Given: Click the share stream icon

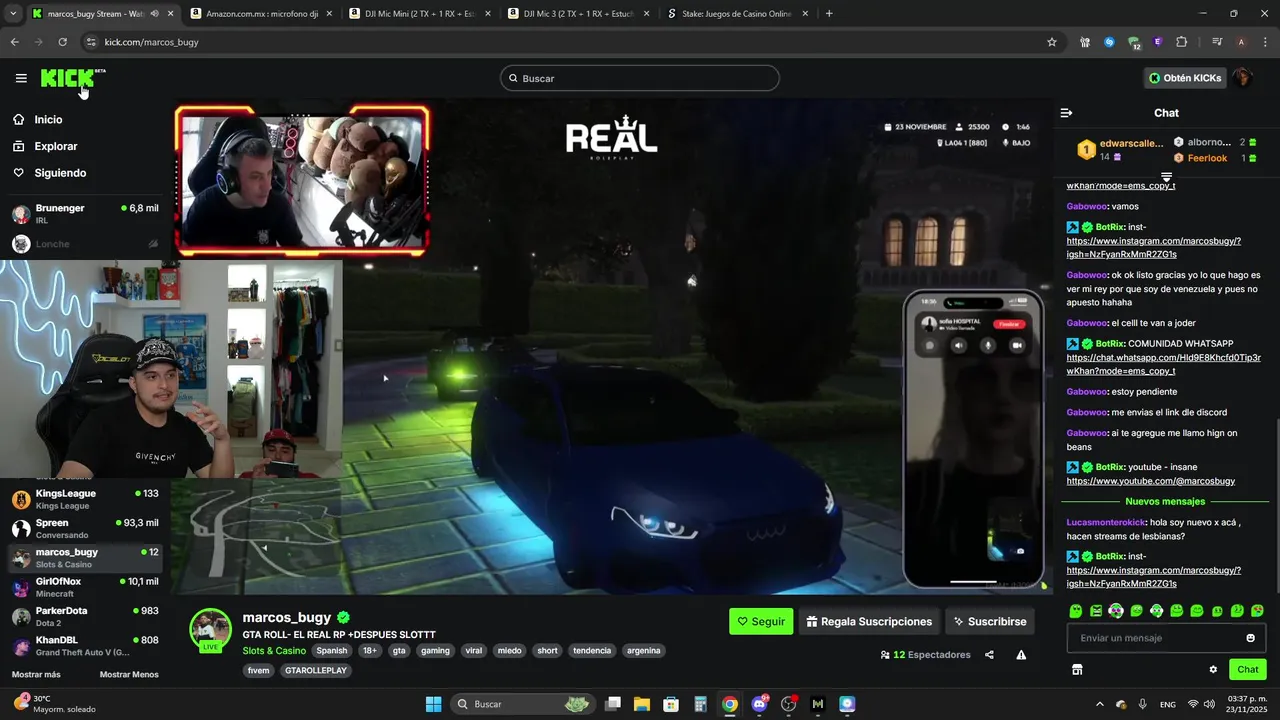Looking at the screenshot, I should (x=989, y=655).
